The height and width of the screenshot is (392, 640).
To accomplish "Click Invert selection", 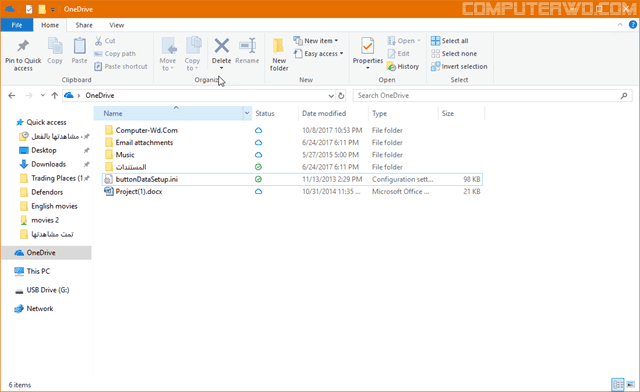I will click(x=459, y=66).
